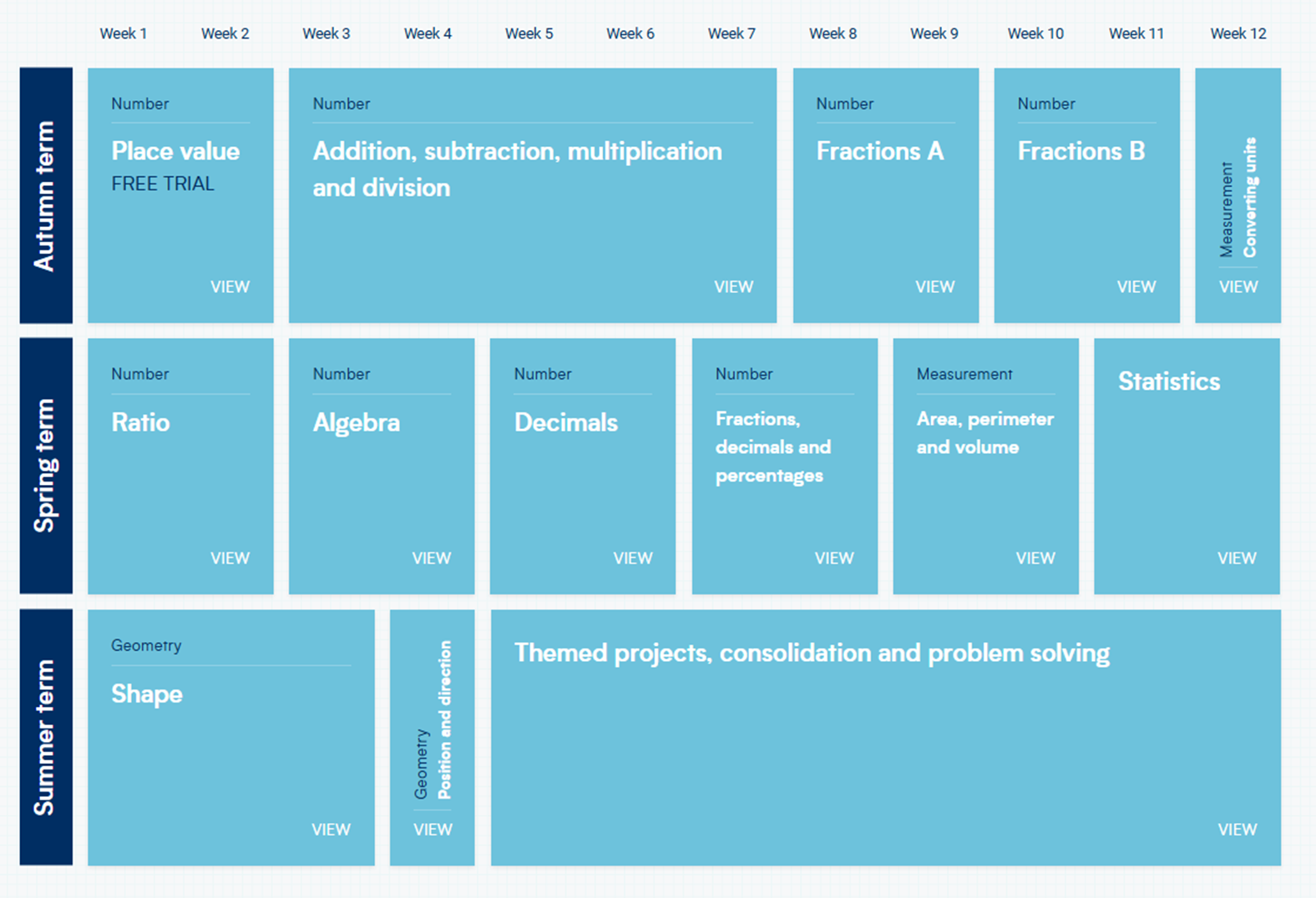Click VIEW on the Place value block

tap(230, 287)
